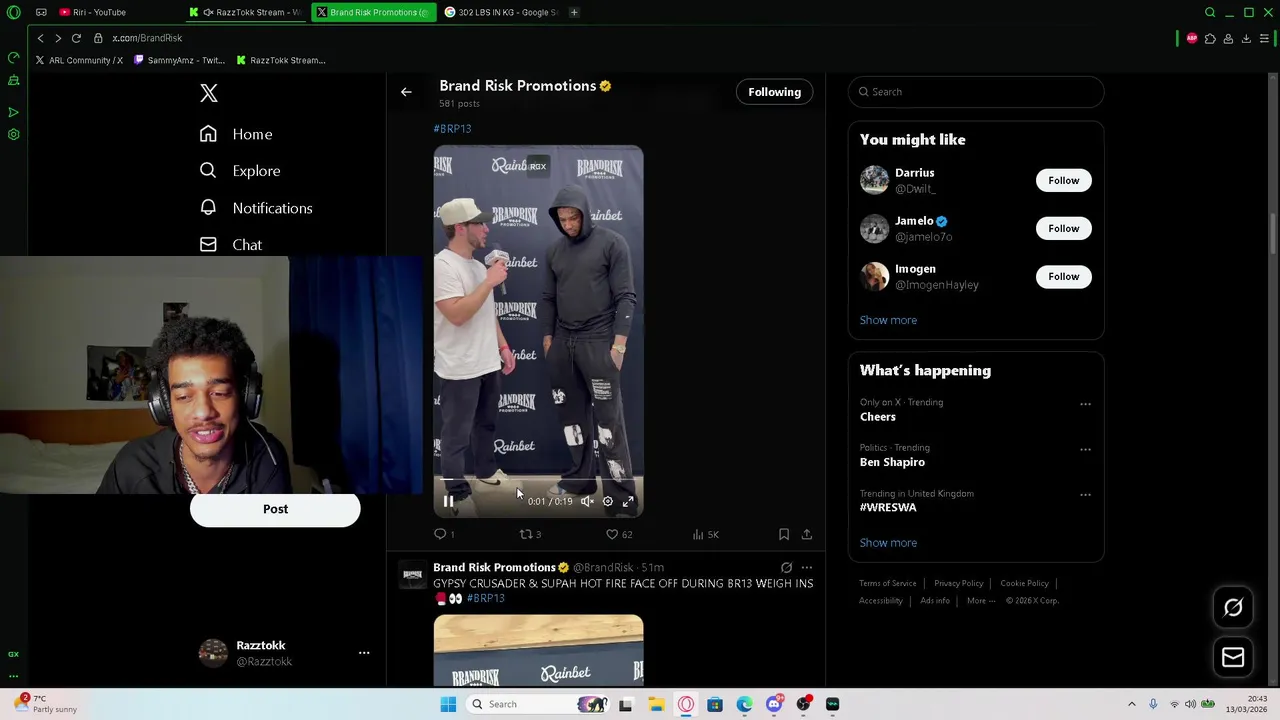Reload the current page

tap(76, 38)
